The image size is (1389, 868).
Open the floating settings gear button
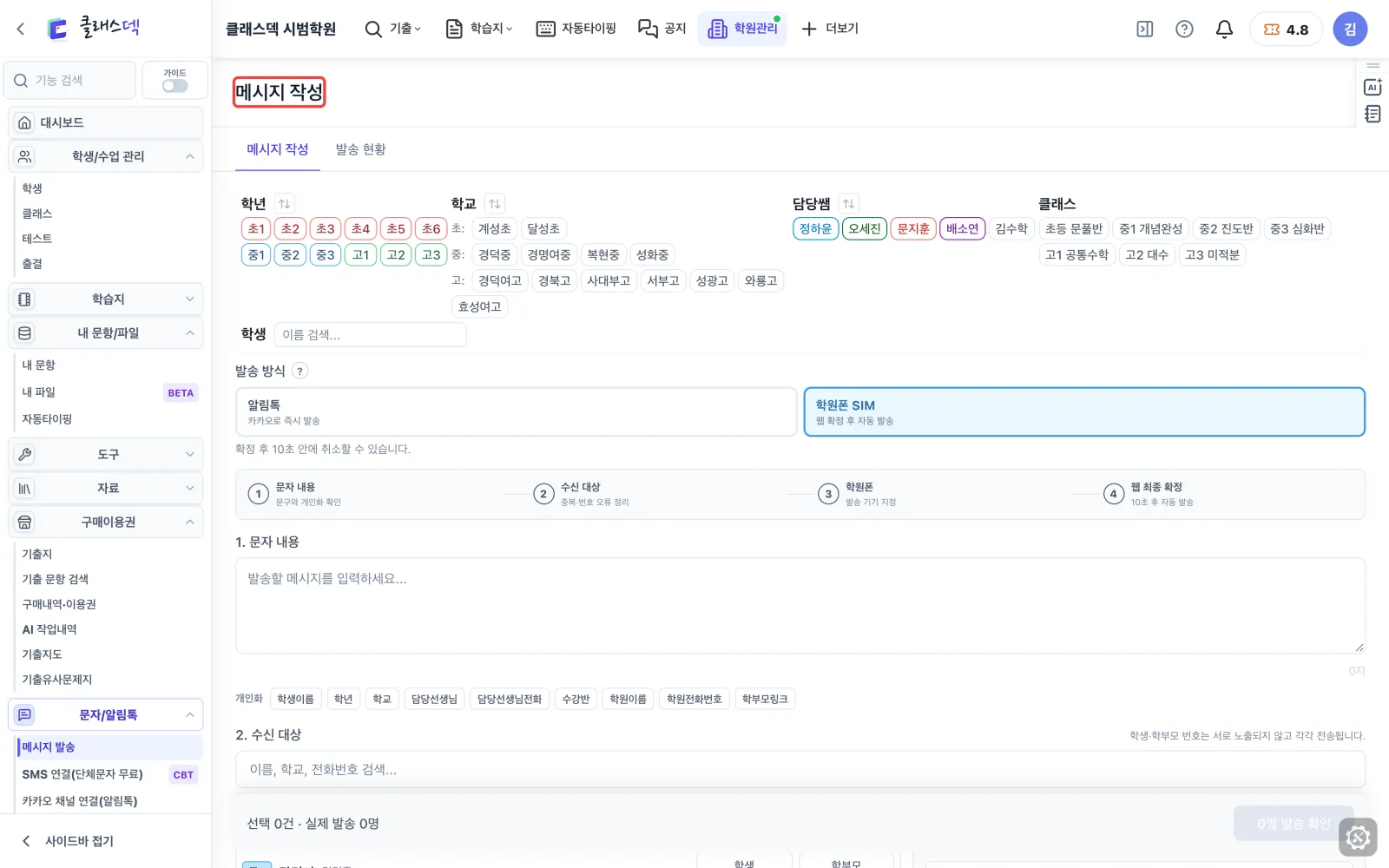1358,838
